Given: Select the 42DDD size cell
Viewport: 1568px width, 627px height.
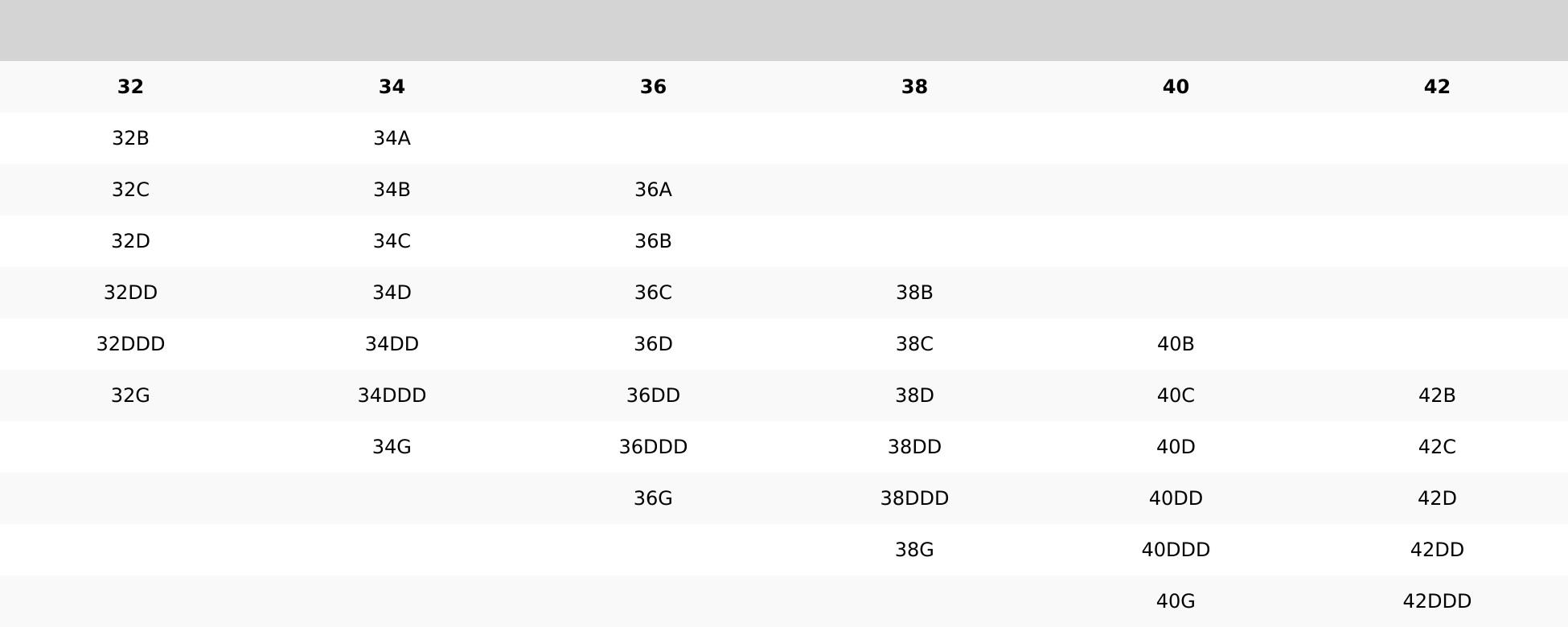Looking at the screenshot, I should tap(1437, 601).
